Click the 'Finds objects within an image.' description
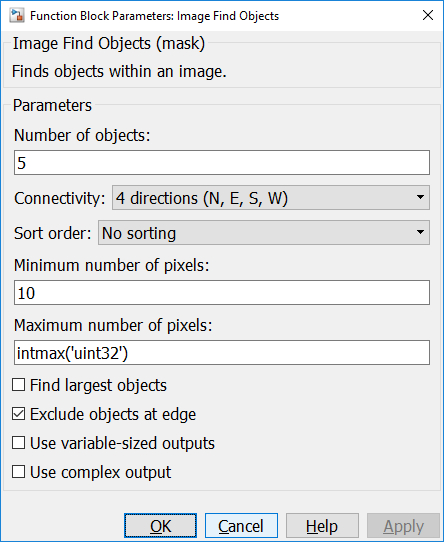Viewport: 444px width, 542px height. click(x=119, y=71)
